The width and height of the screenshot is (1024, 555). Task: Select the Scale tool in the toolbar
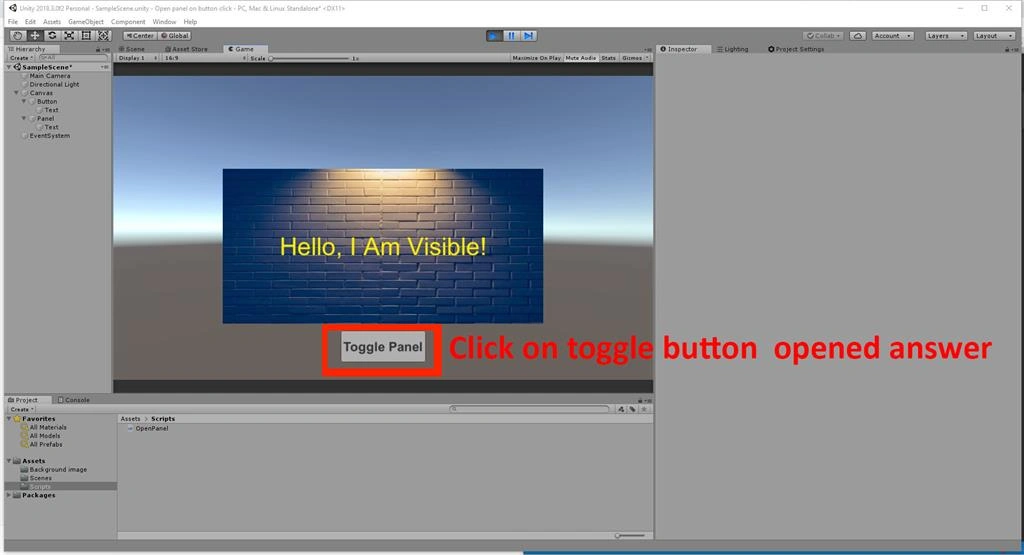tap(69, 36)
